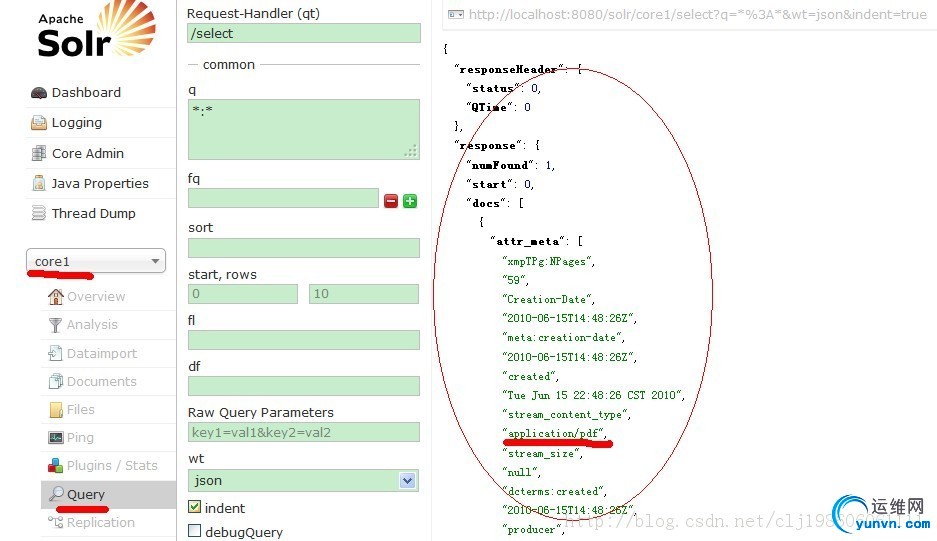
Task: Click "stream_content_type" text in response
Action: [x=565, y=414]
